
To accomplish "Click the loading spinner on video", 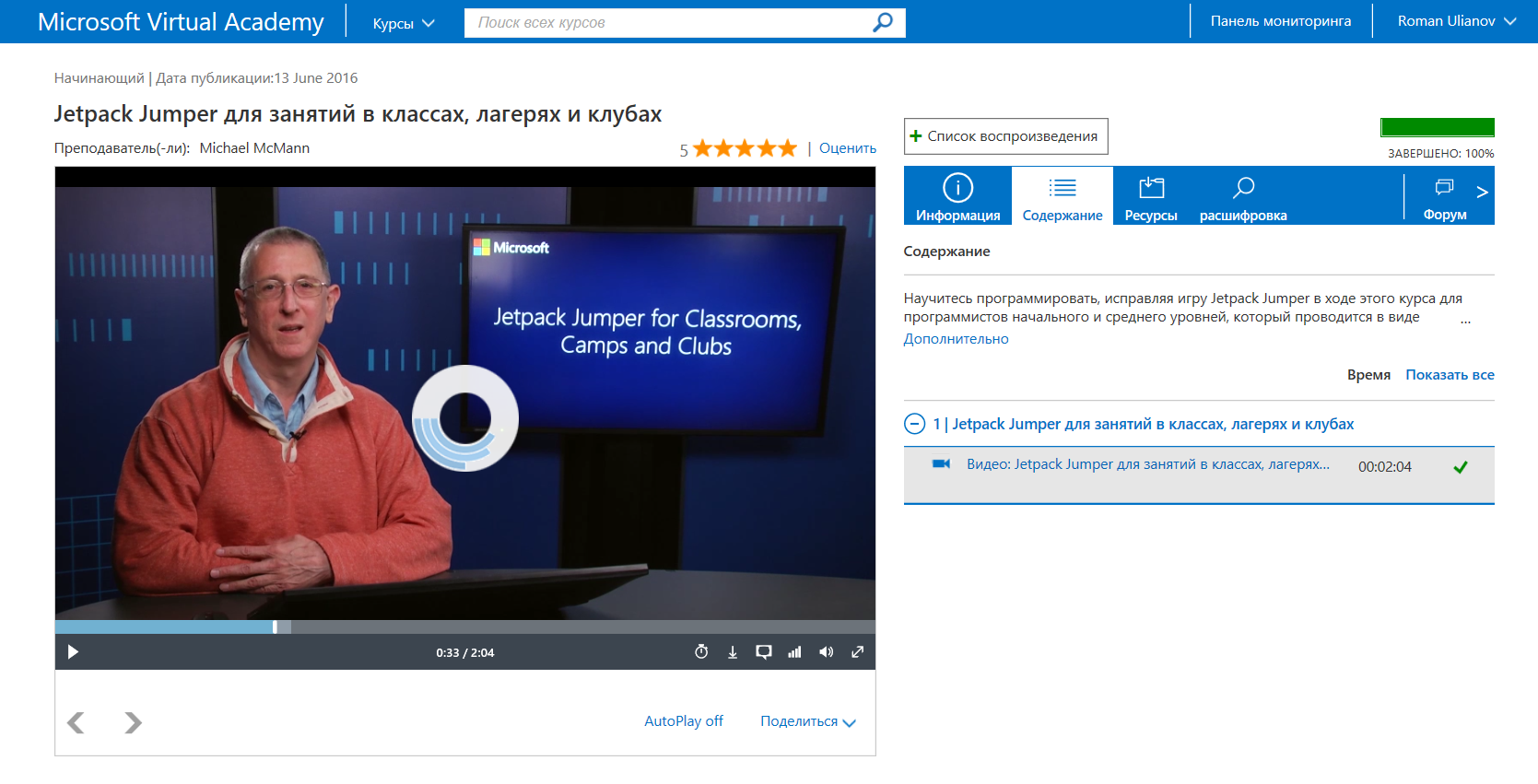I will (465, 418).
